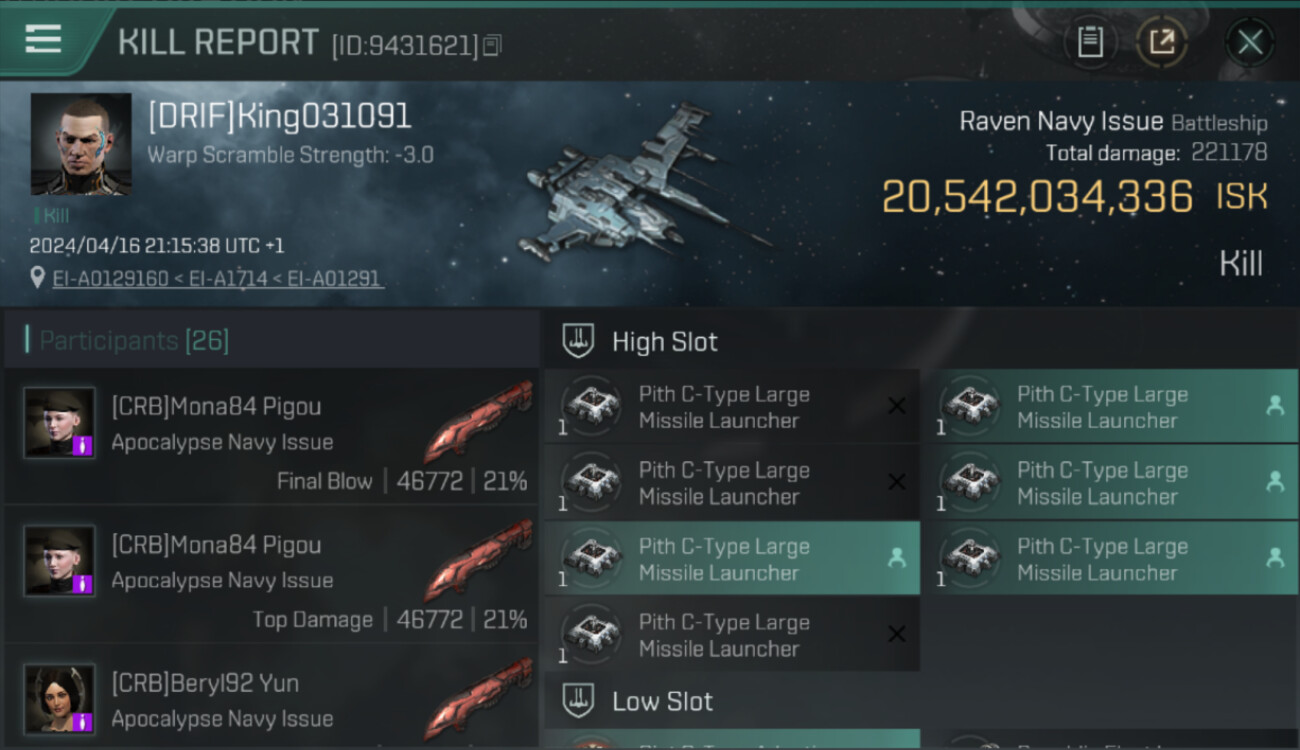This screenshot has height=750, width=1300.
Task: Open the hamburger menu beside Kill Report
Action: tap(43, 40)
